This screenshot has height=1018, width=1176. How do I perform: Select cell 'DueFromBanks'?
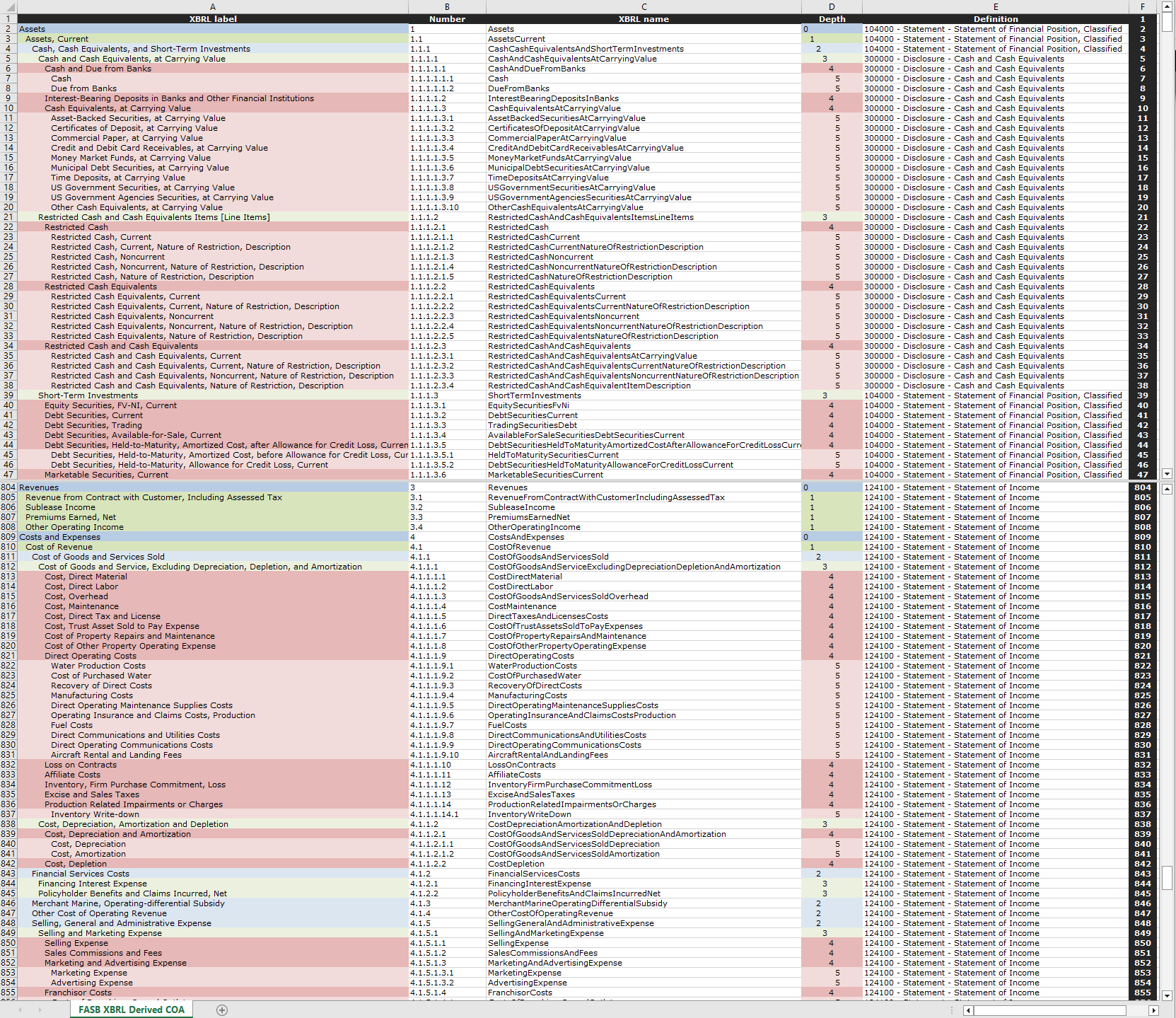coord(644,88)
